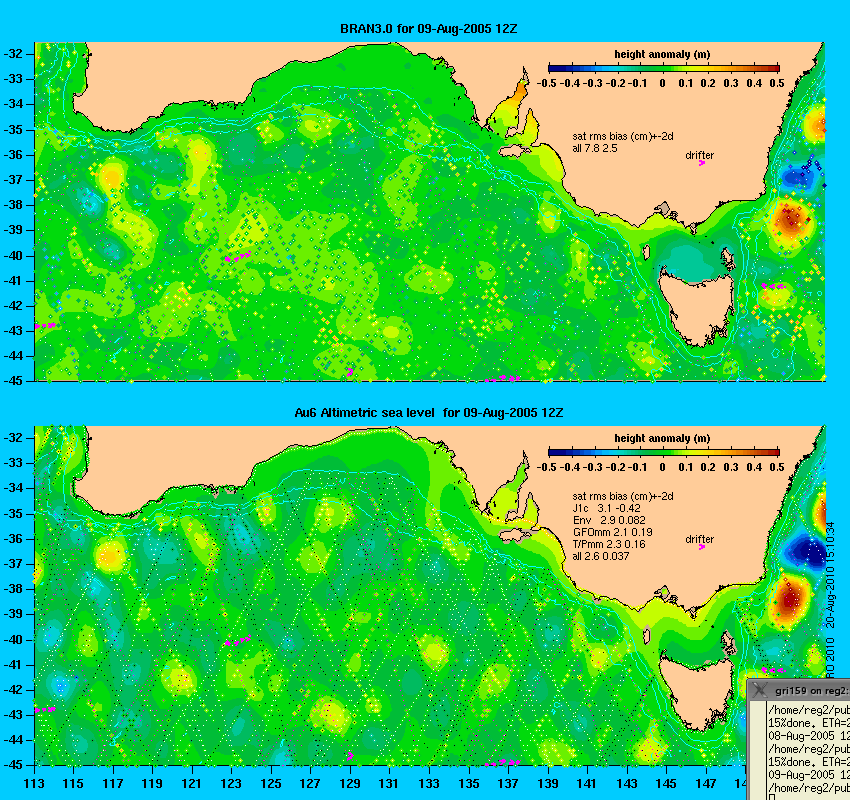Screen dimensions: 850x800
Task: Click the longitude tick label '145'
Action: [x=666, y=784]
